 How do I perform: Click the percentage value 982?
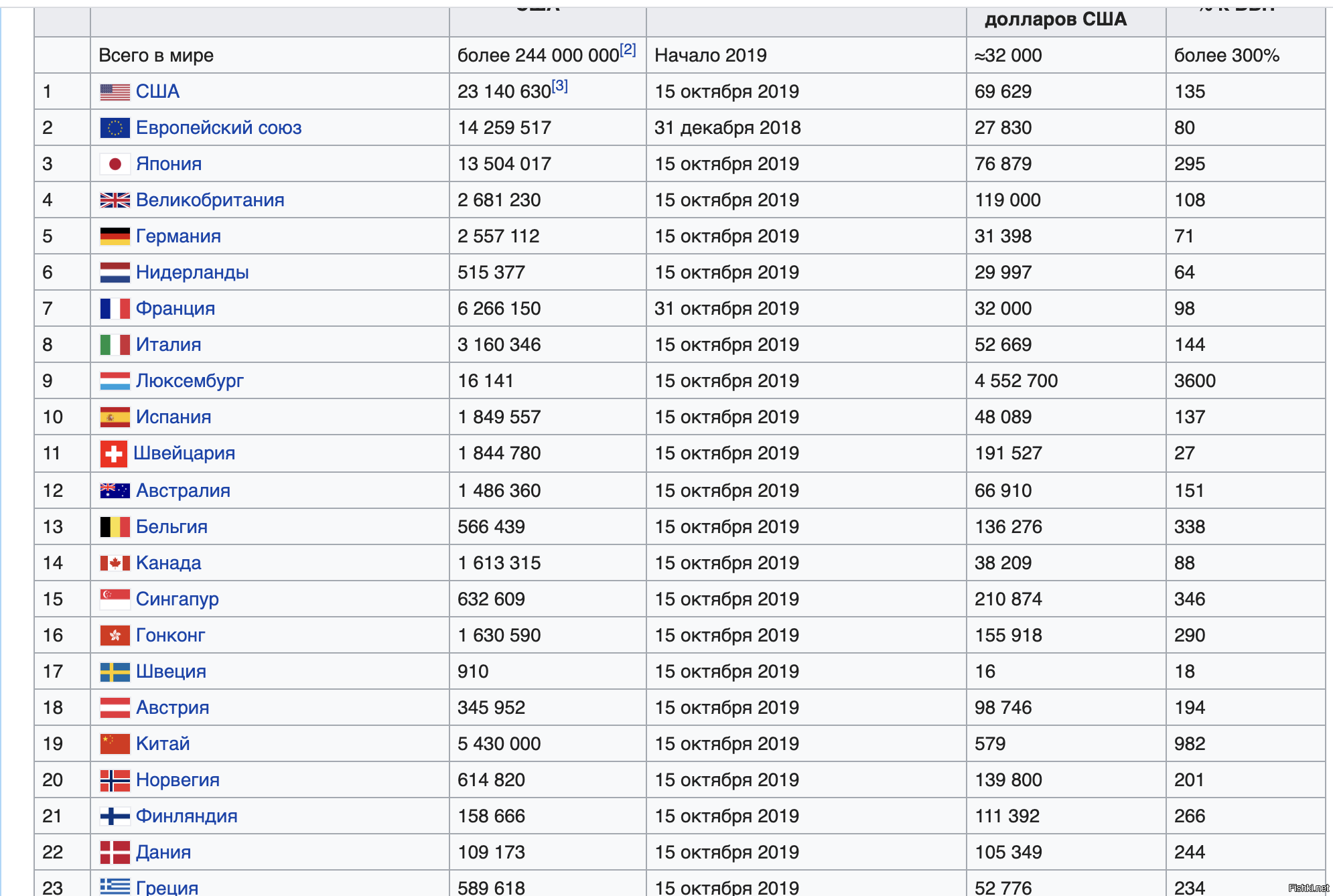click(x=1190, y=744)
